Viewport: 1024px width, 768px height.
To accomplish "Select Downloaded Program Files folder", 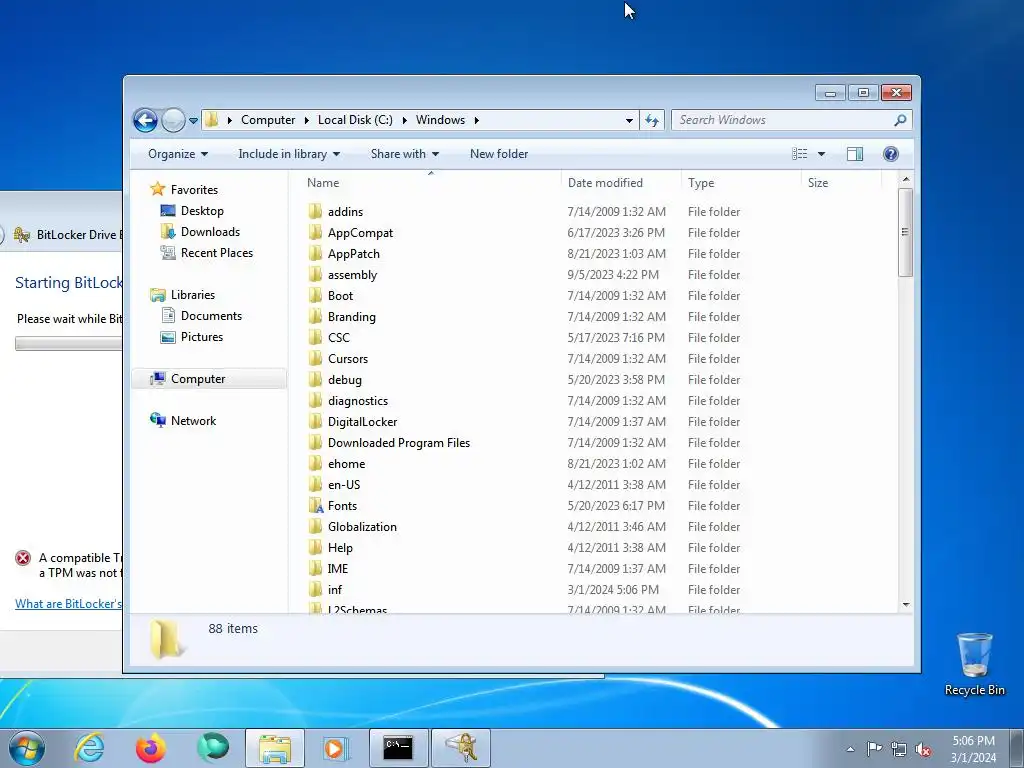I will (x=398, y=443).
